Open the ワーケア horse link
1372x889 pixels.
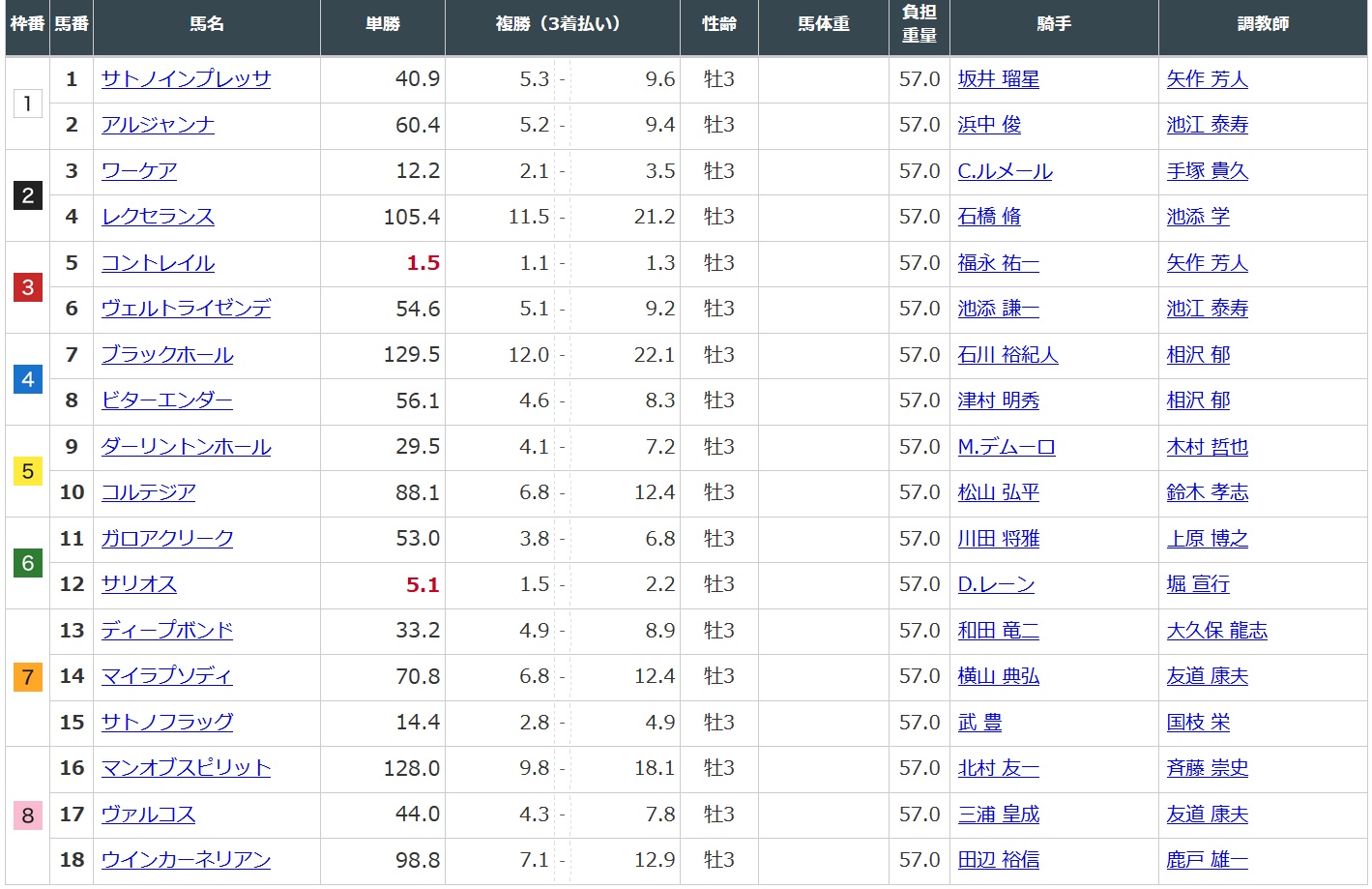(x=139, y=171)
